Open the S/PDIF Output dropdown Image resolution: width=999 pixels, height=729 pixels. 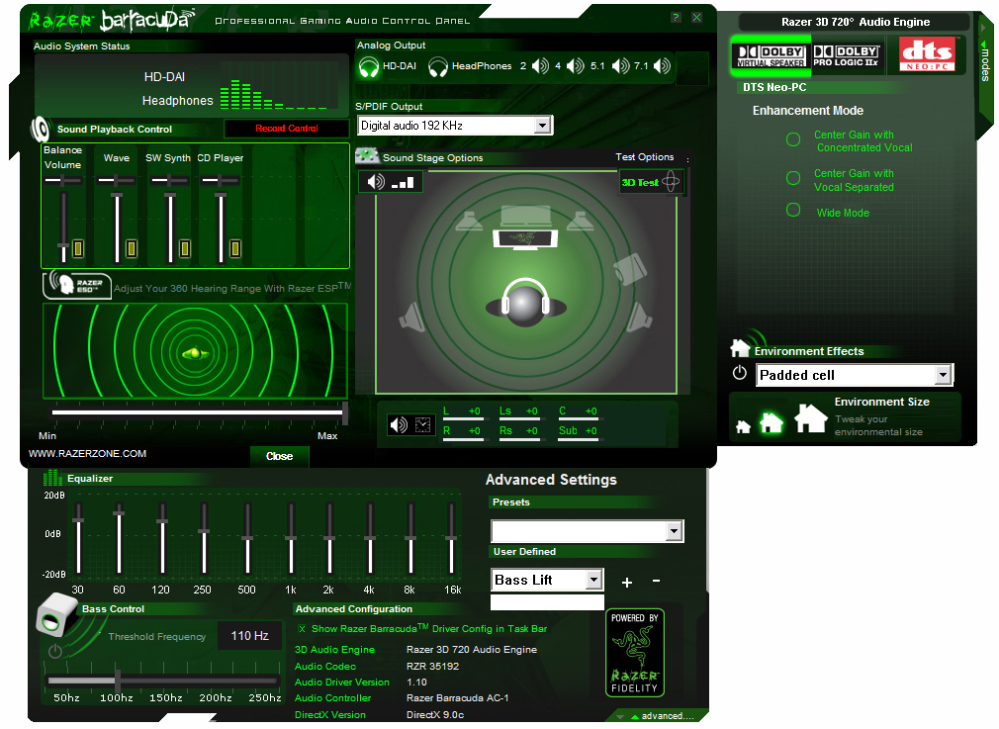click(542, 126)
